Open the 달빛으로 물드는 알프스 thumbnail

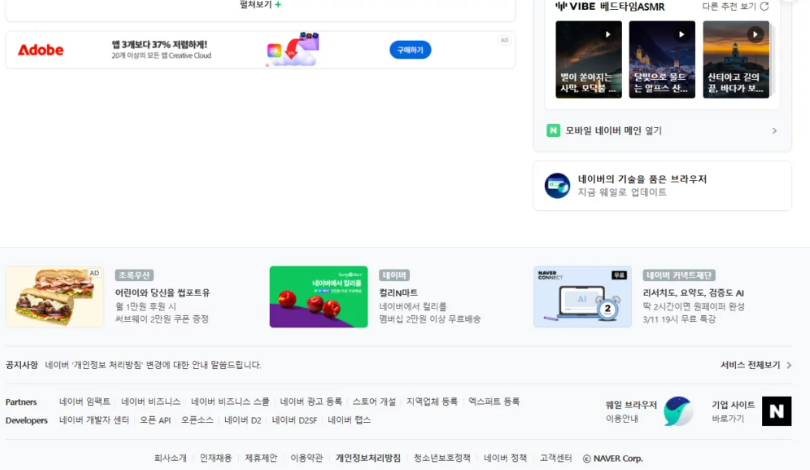662,59
